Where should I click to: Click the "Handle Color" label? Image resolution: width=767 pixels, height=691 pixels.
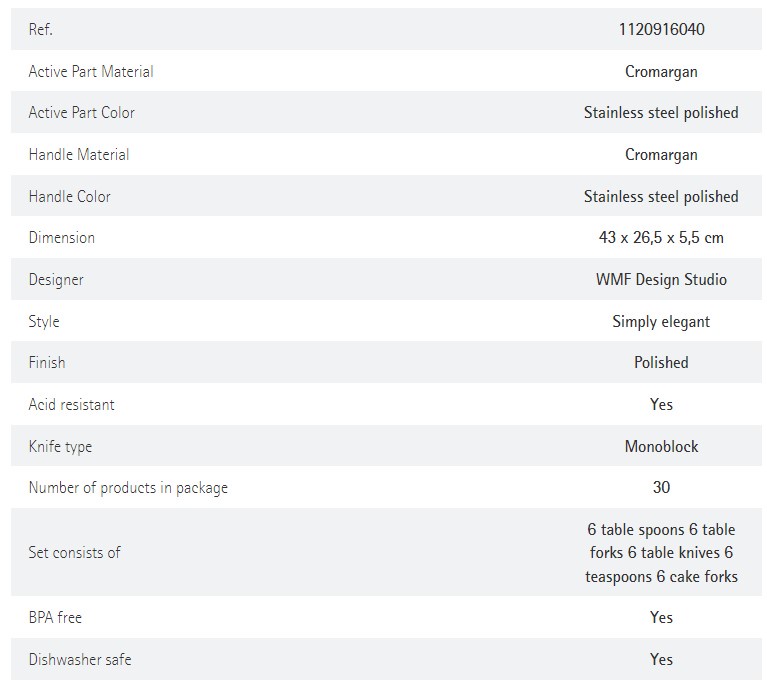70,197
